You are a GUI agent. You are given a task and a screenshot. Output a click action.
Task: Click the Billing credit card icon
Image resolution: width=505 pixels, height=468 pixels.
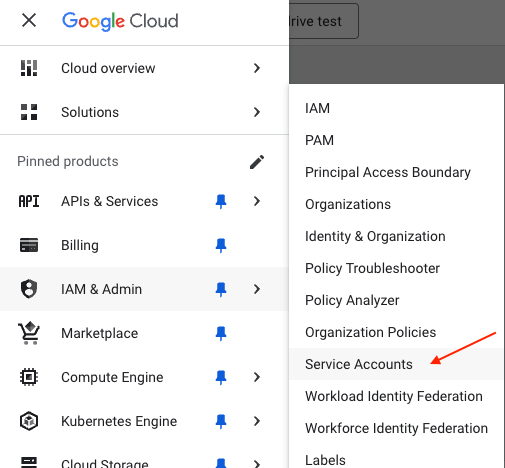coord(29,245)
